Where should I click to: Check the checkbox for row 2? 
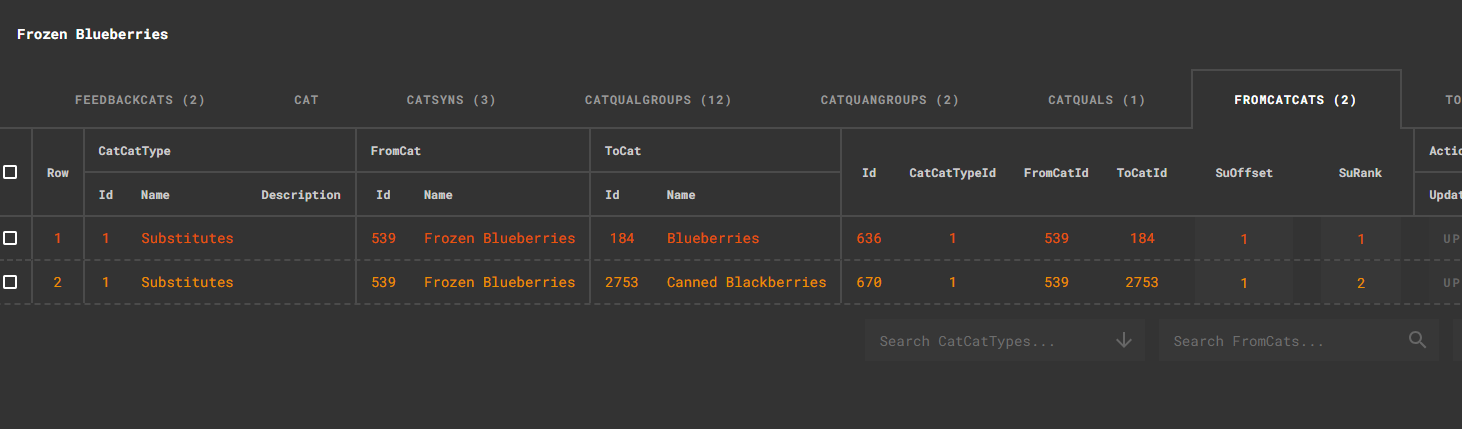click(x=10, y=282)
